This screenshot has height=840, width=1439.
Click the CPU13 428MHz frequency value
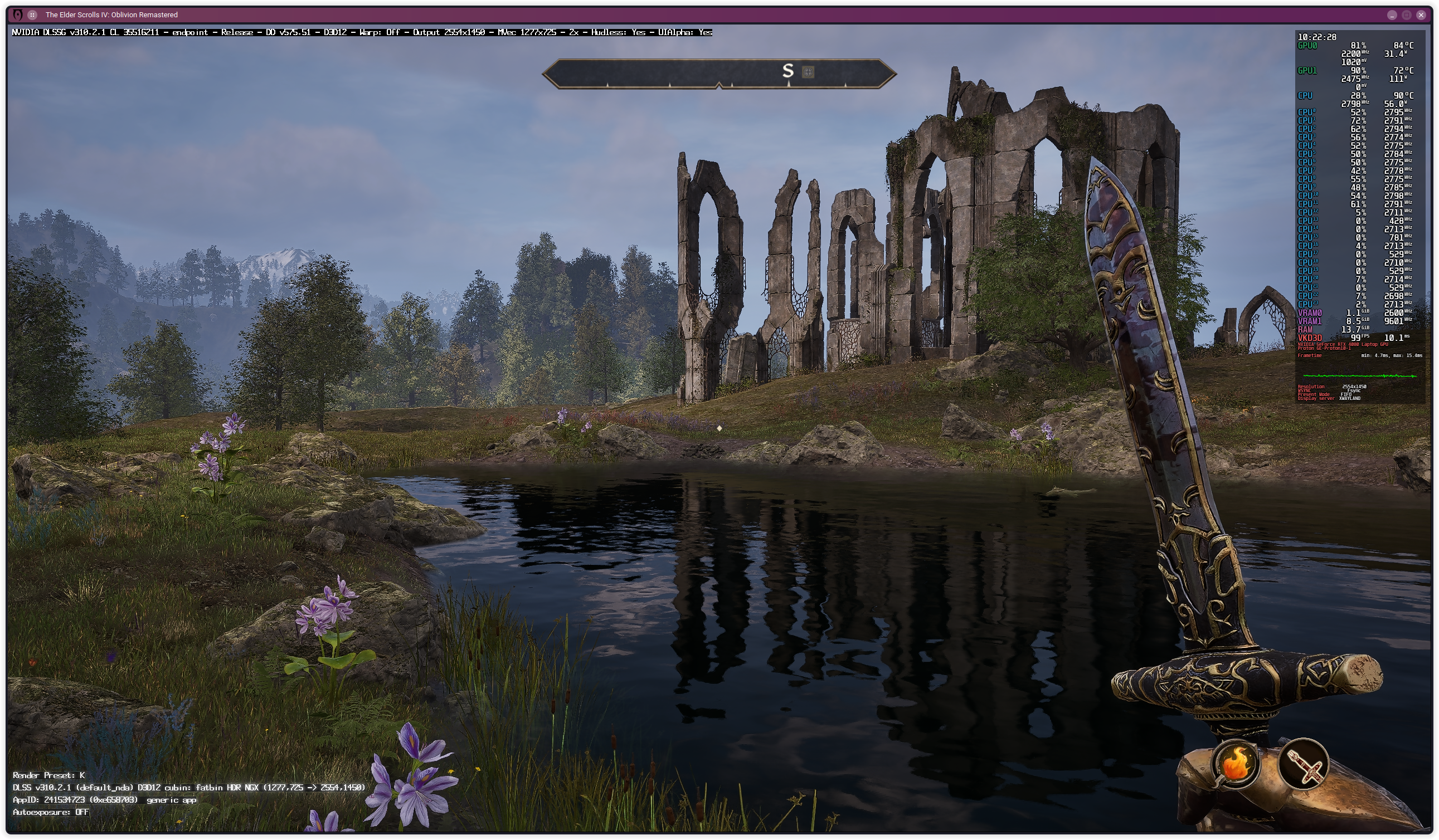(1400, 221)
